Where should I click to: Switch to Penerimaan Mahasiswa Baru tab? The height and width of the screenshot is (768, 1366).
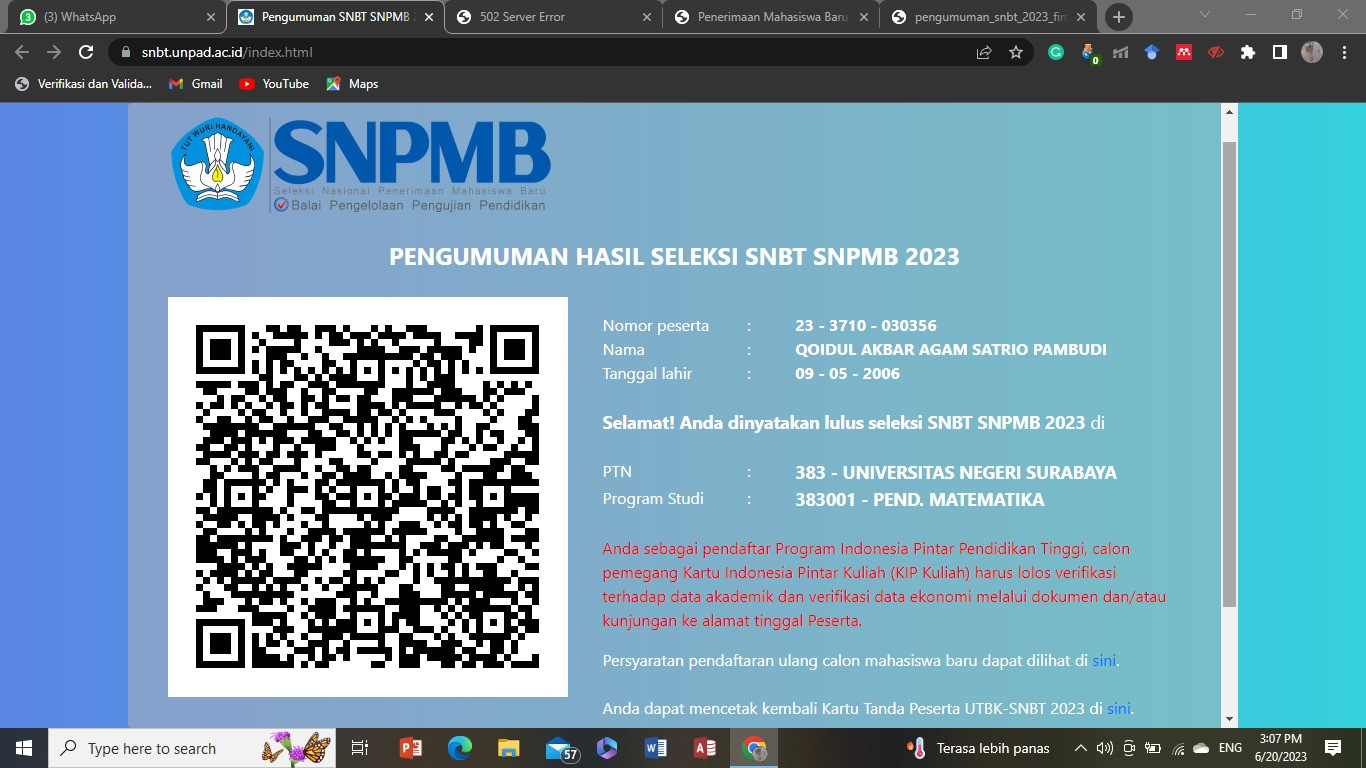pos(771,17)
